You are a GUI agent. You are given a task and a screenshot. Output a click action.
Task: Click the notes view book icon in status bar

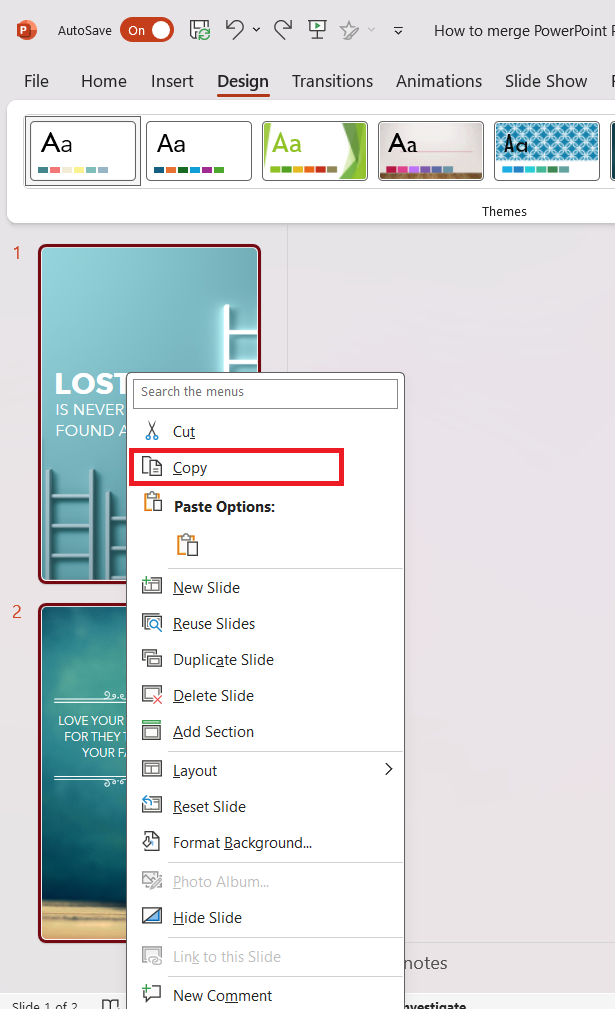(x=111, y=1004)
